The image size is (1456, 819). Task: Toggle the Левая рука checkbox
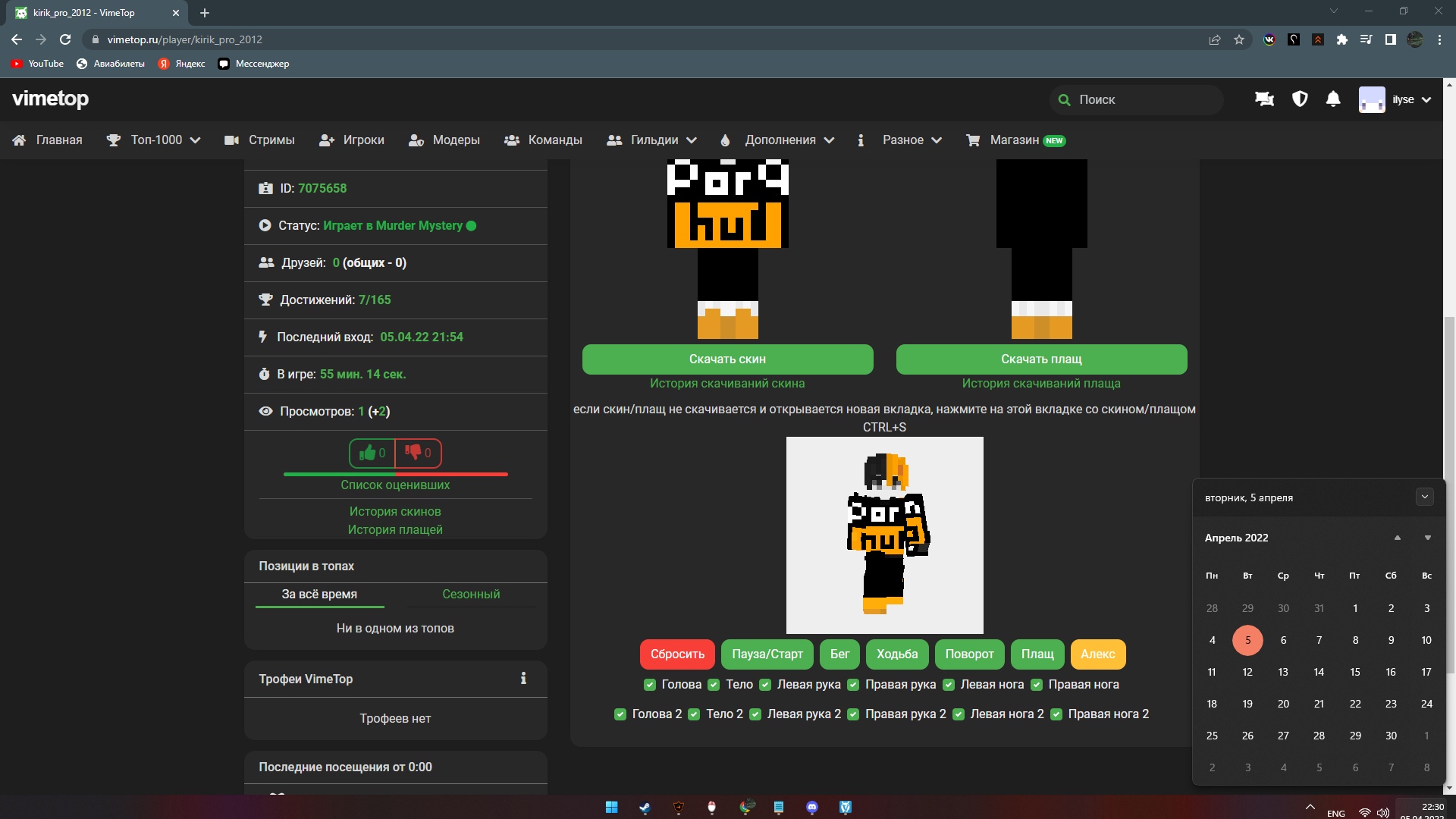(x=765, y=685)
